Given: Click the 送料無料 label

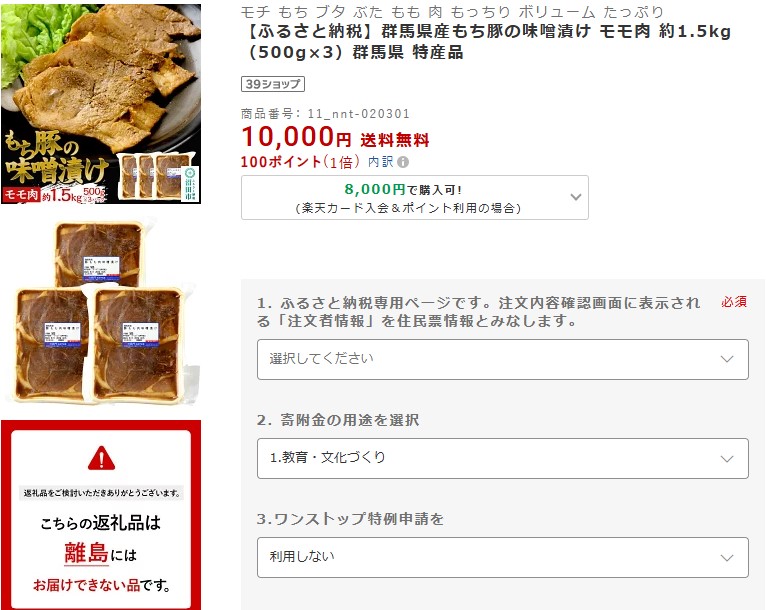Looking at the screenshot, I should coord(395,140).
